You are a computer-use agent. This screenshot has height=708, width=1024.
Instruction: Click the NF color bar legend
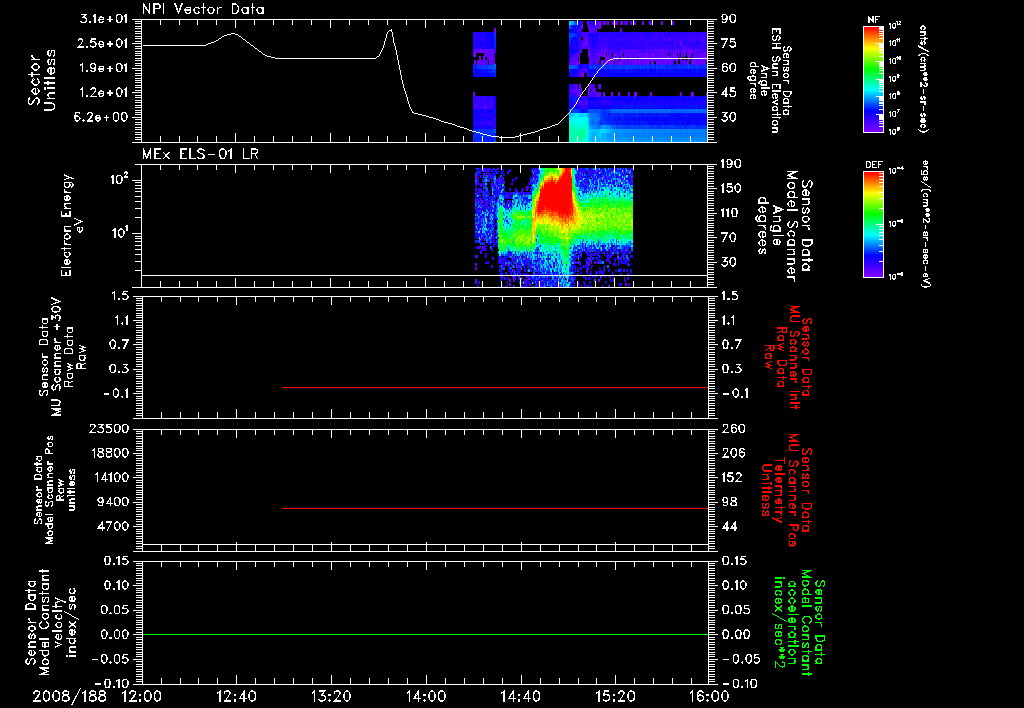point(874,78)
